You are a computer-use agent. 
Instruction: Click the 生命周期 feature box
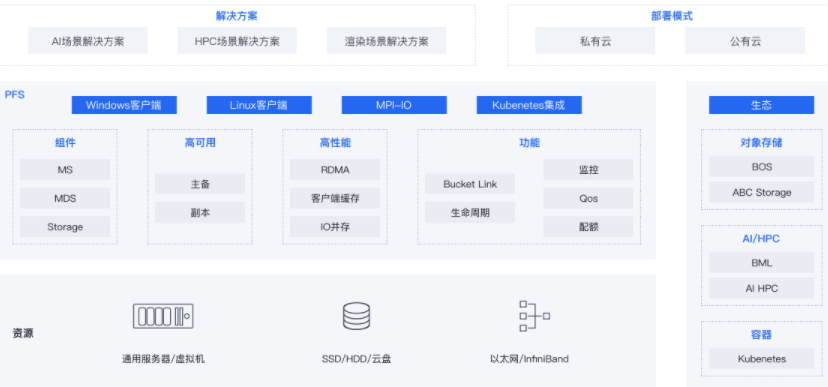tap(470, 213)
